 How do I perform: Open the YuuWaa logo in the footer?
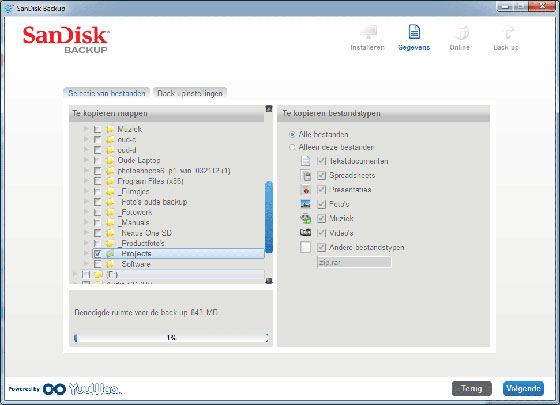[95, 389]
